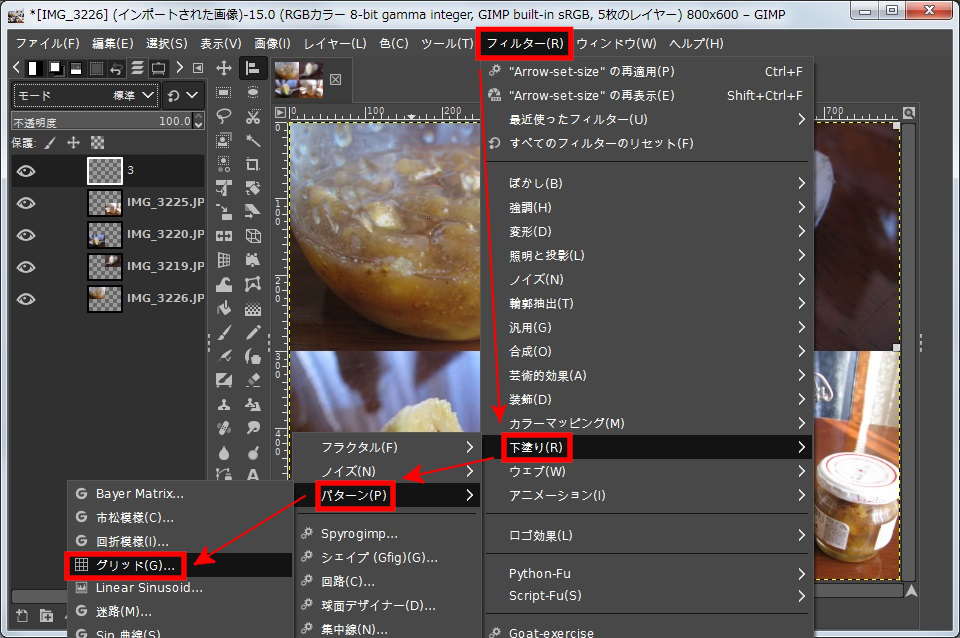Image resolution: width=960 pixels, height=638 pixels.
Task: Expand the 変形(D) distort submenu
Action: (x=648, y=231)
